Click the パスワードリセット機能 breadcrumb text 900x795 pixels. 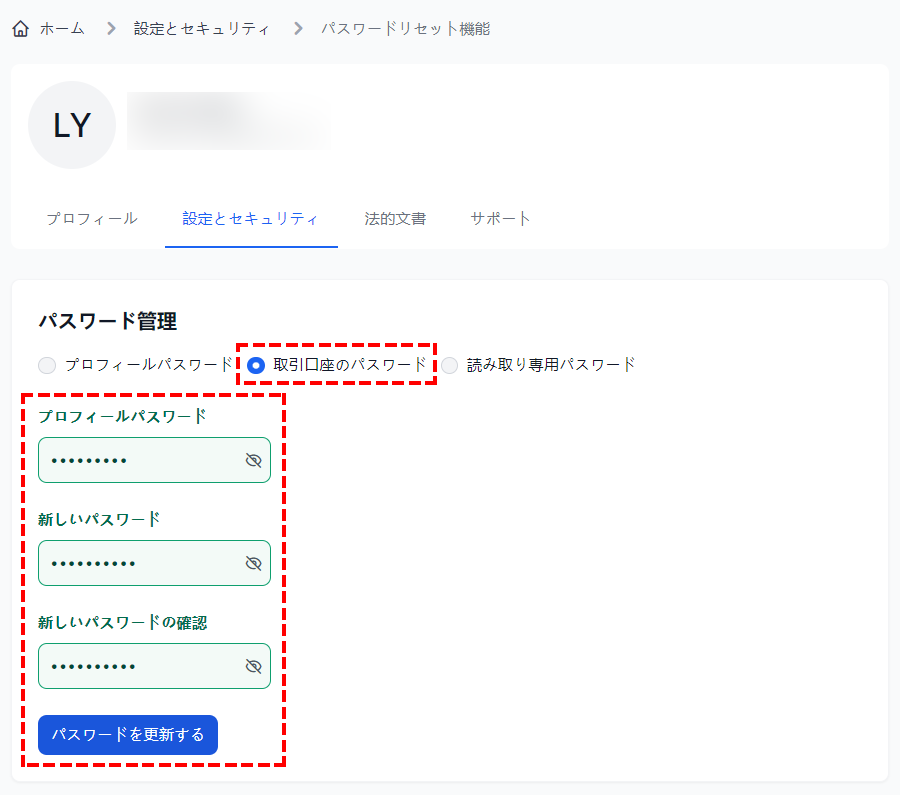(x=405, y=29)
